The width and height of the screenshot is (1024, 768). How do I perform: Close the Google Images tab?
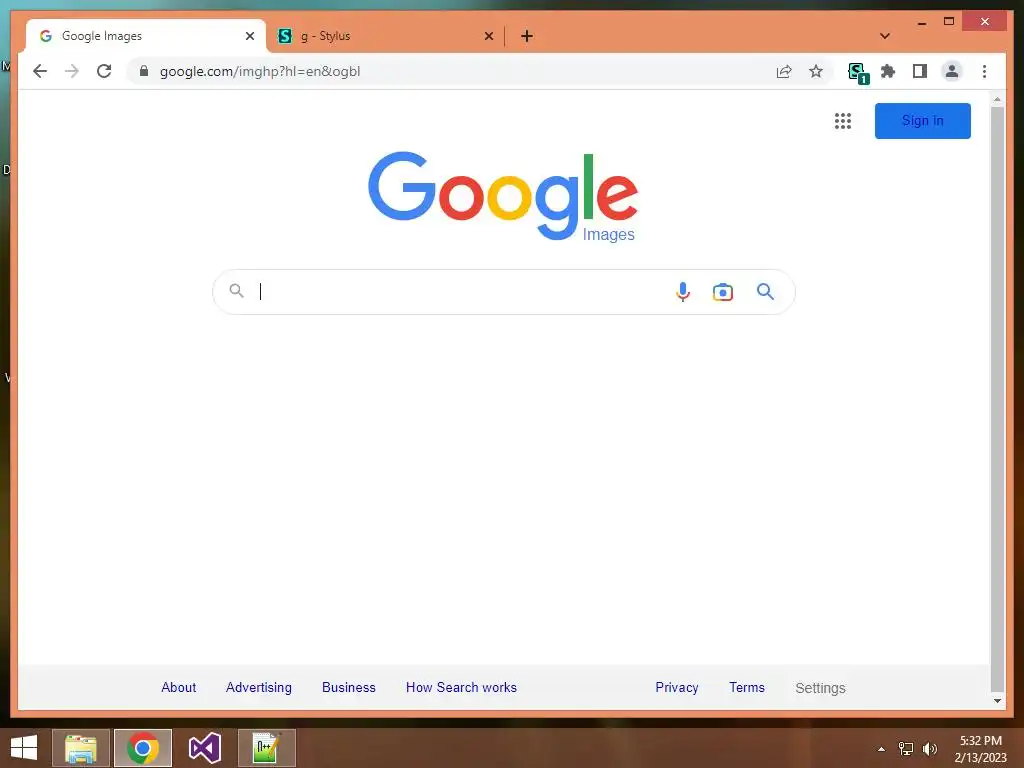click(249, 36)
